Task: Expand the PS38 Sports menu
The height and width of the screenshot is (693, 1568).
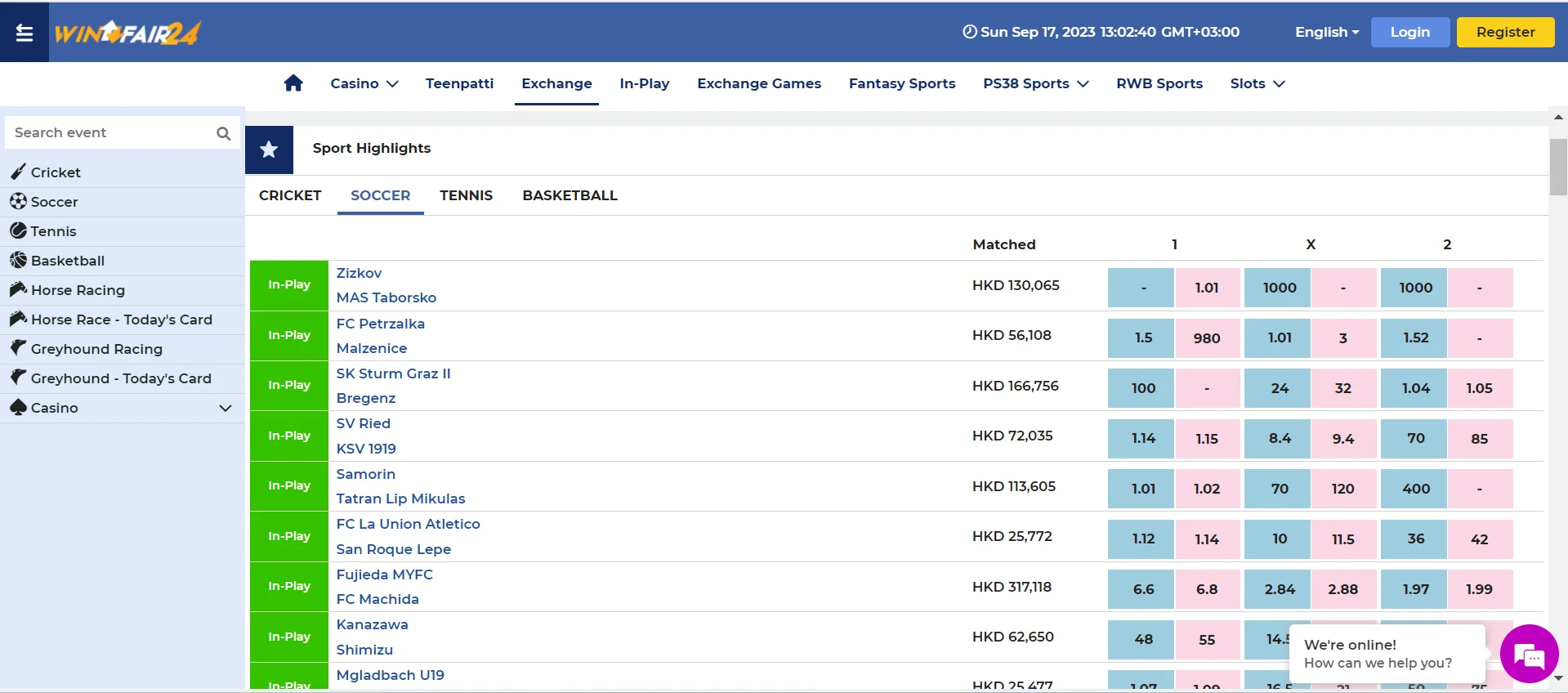Action: coord(1035,83)
